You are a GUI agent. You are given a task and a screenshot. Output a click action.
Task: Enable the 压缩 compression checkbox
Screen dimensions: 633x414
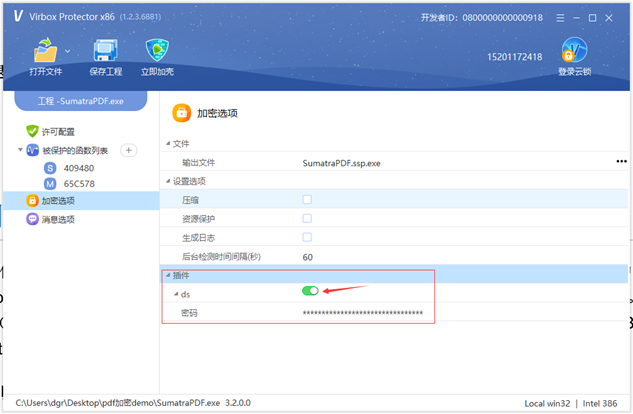tap(307, 199)
